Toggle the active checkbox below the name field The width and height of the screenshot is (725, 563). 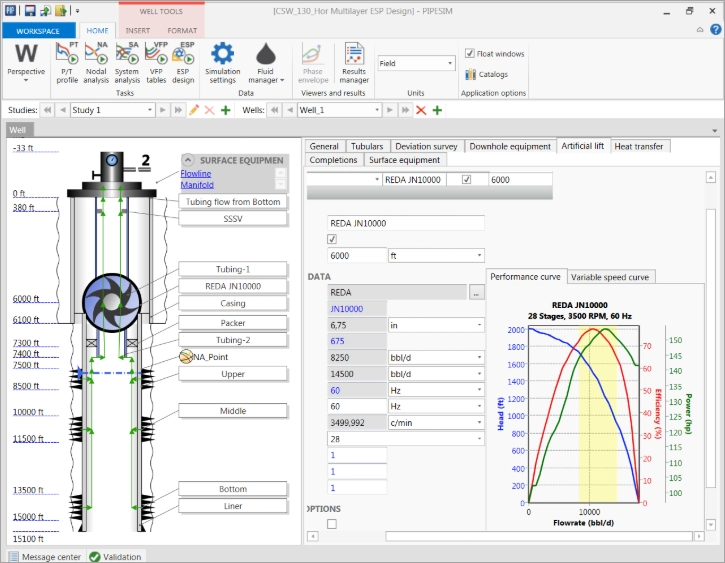[x=332, y=239]
